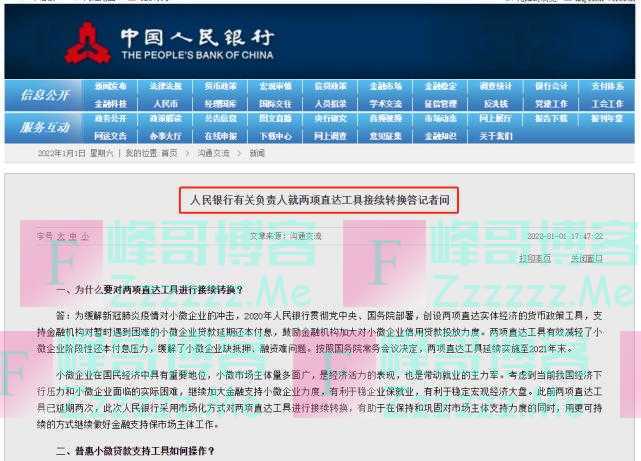The width and height of the screenshot is (641, 461).
Task: Click the date text 2022年1月1日 星期六
Action: click(75, 153)
